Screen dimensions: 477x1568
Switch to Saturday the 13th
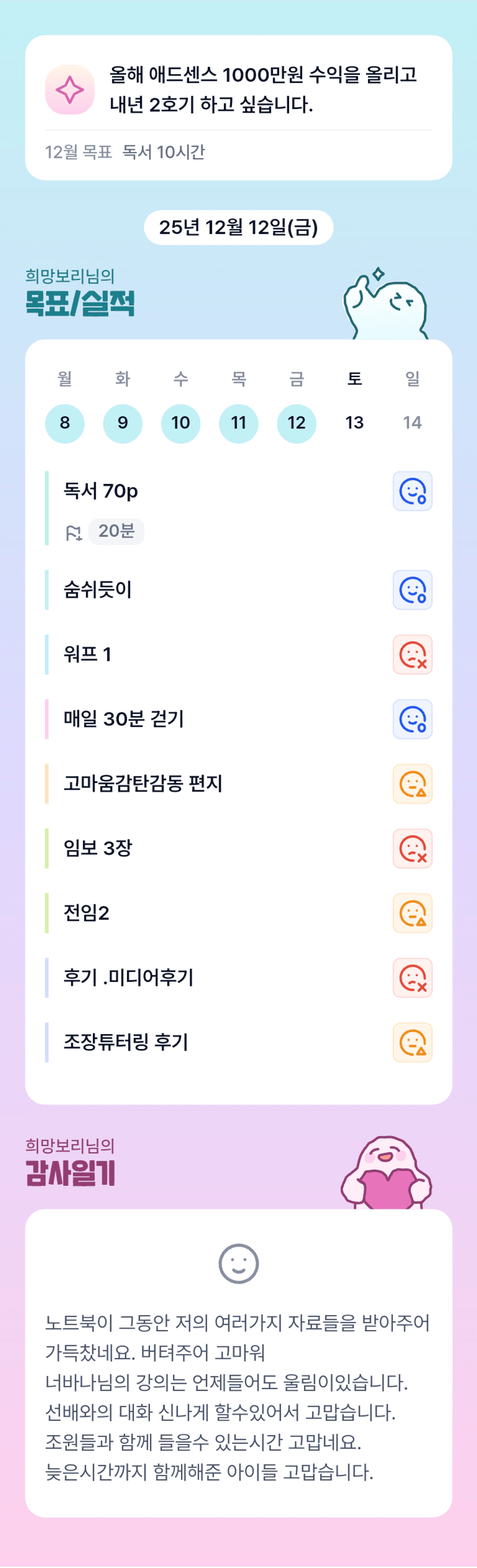354,423
